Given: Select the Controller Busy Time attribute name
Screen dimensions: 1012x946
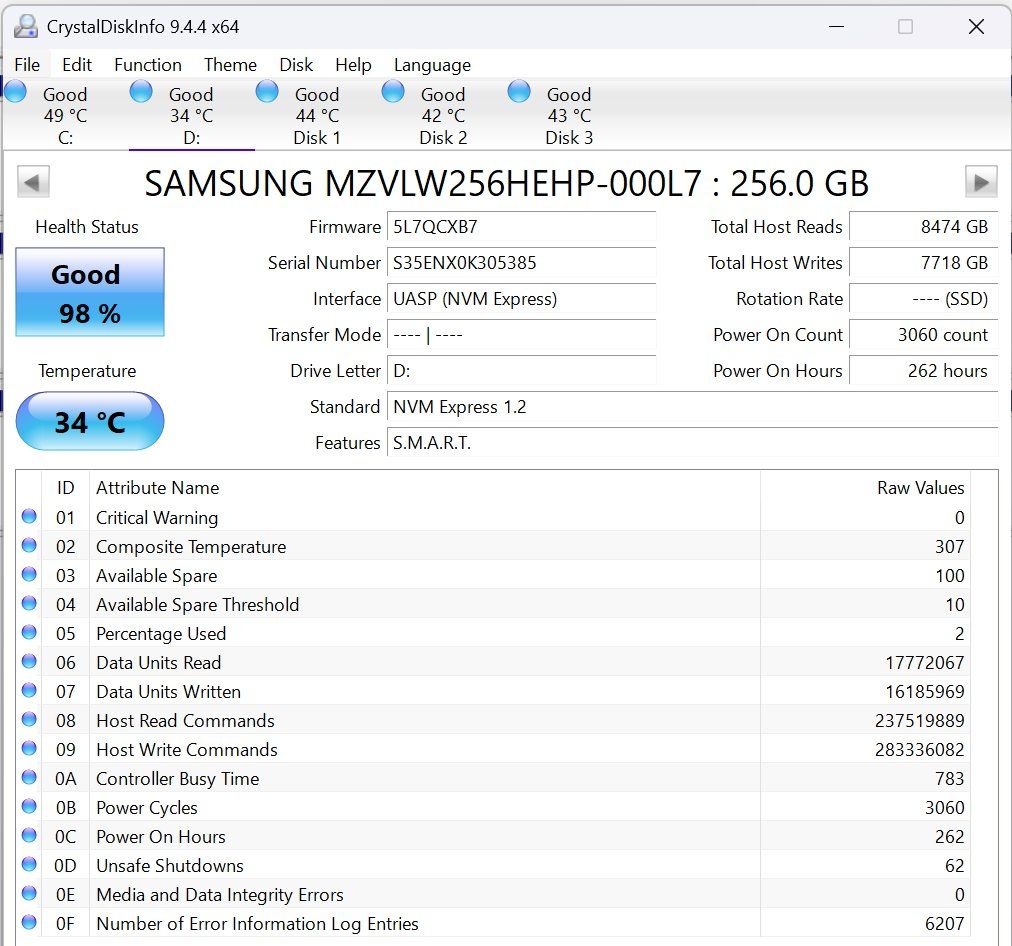Looking at the screenshot, I should (177, 779).
